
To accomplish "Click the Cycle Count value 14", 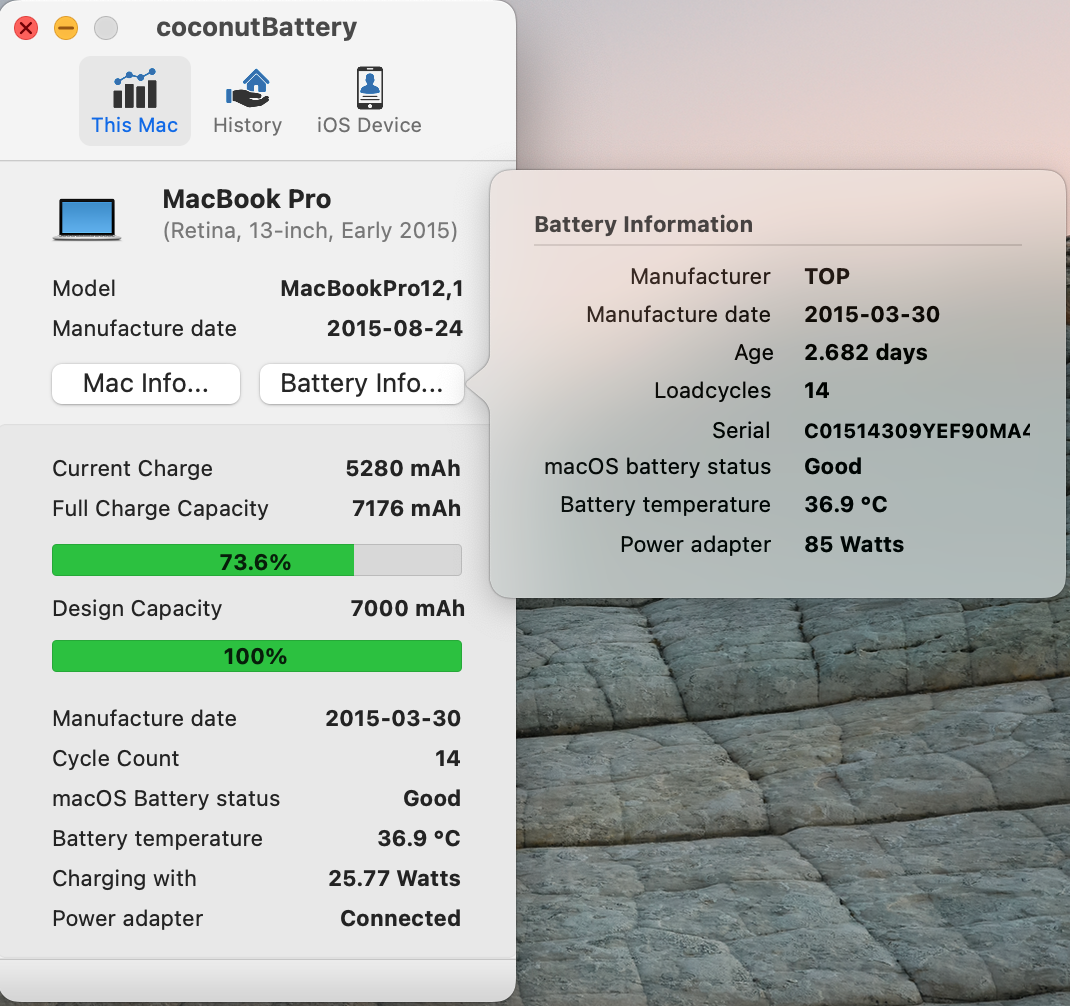I will pos(448,758).
